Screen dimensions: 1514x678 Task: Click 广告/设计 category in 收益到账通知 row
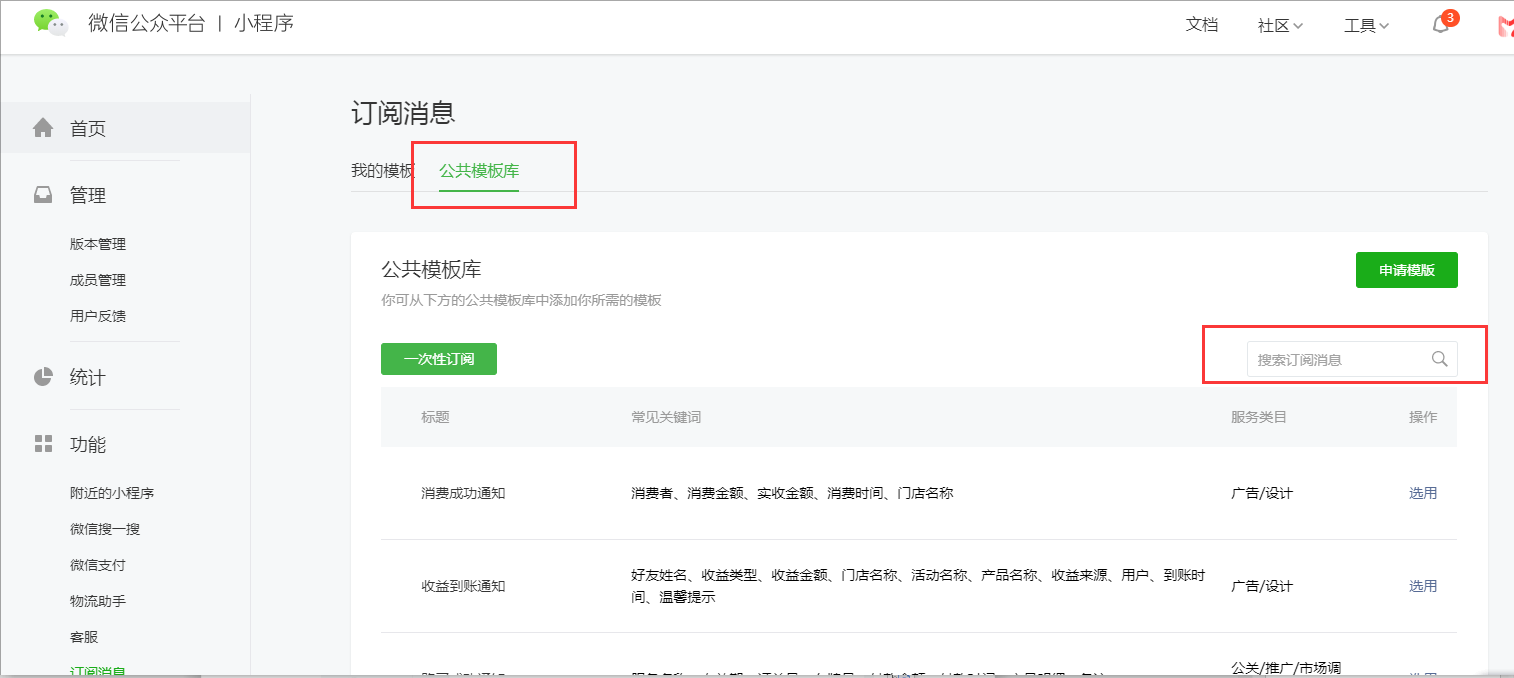(x=1262, y=586)
